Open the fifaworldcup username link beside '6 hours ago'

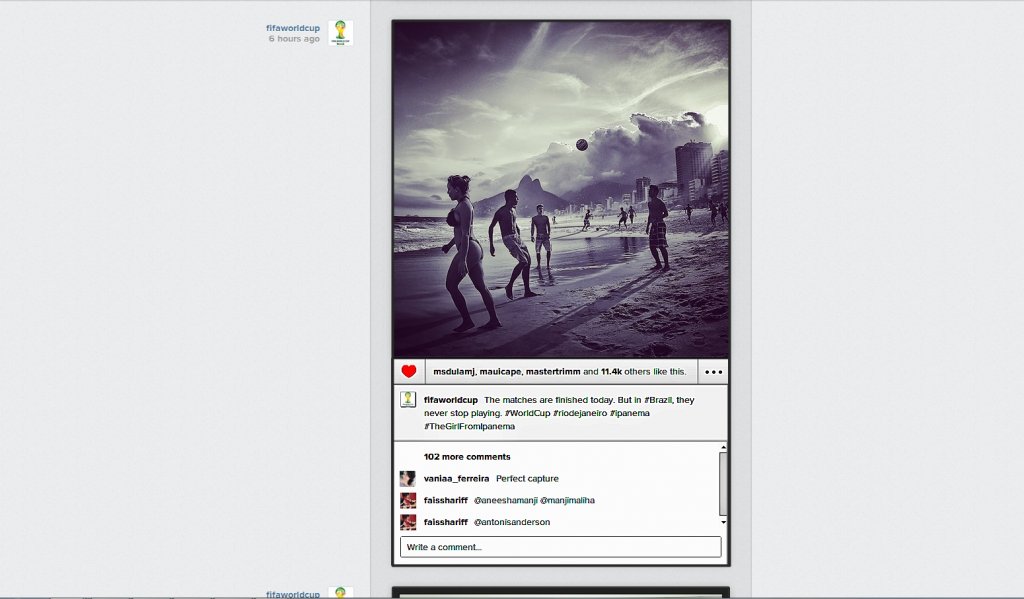(293, 28)
